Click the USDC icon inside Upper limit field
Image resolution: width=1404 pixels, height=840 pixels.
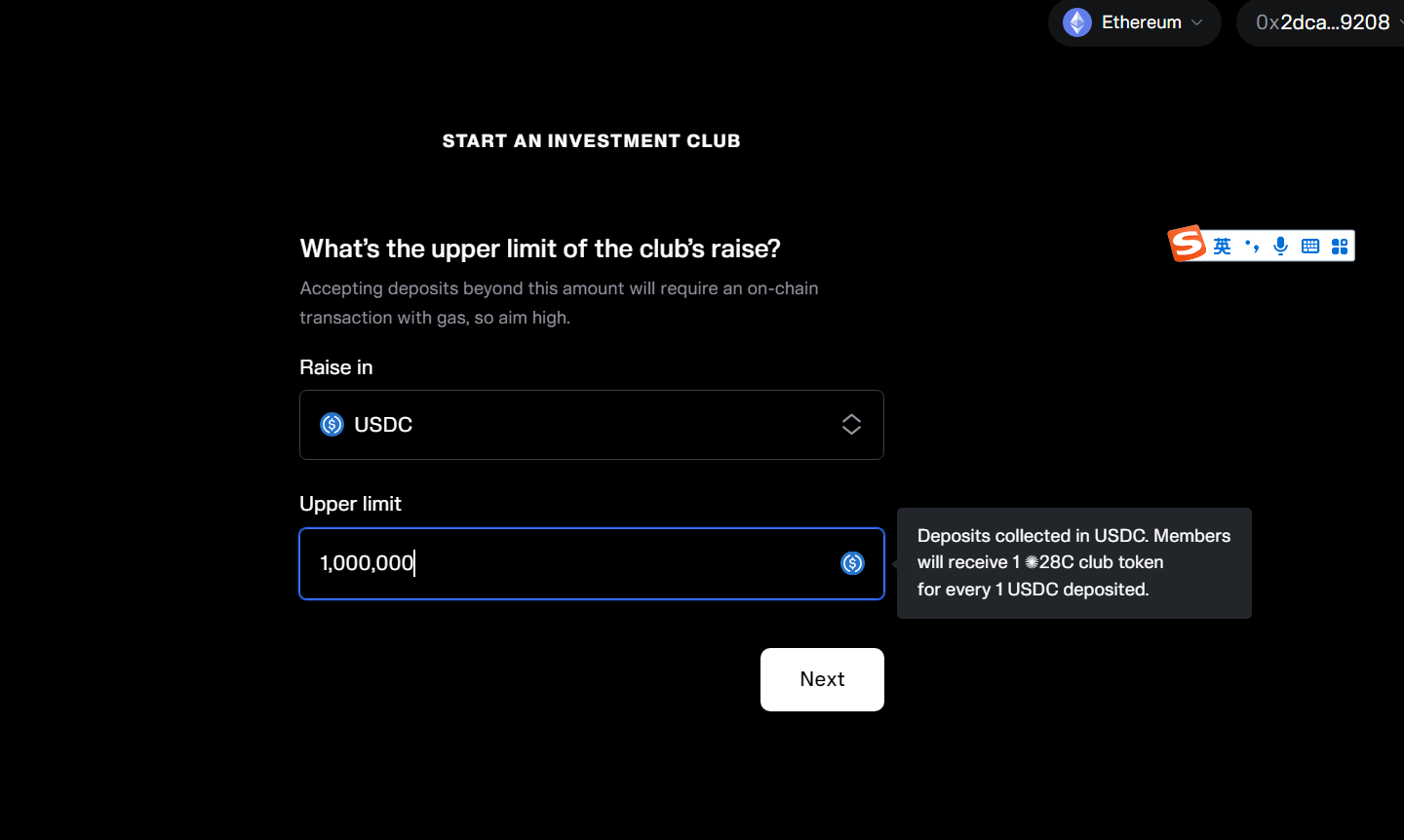[x=852, y=563]
